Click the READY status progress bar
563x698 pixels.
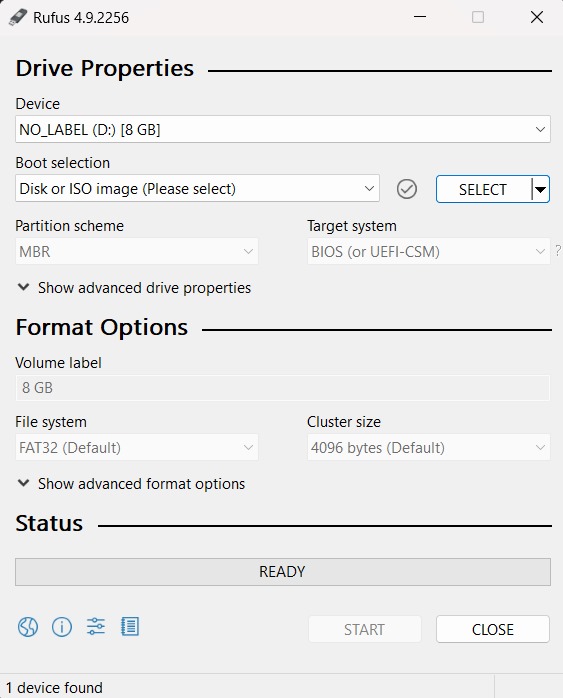tap(283, 572)
